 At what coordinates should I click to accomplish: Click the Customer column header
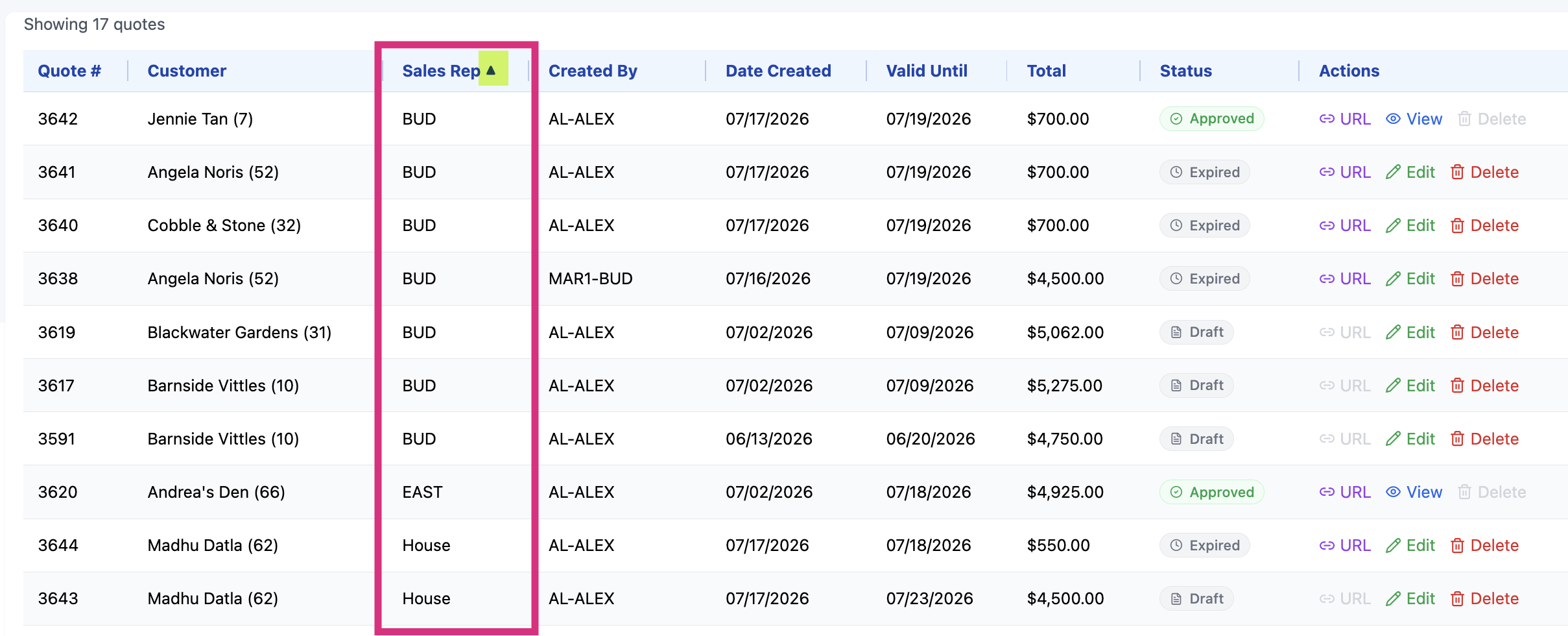click(187, 71)
